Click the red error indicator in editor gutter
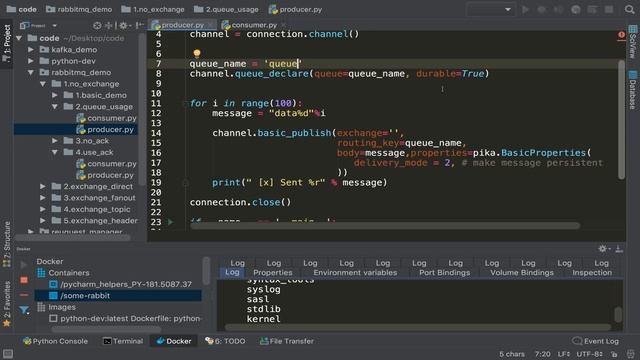The image size is (640, 360). click(621, 35)
